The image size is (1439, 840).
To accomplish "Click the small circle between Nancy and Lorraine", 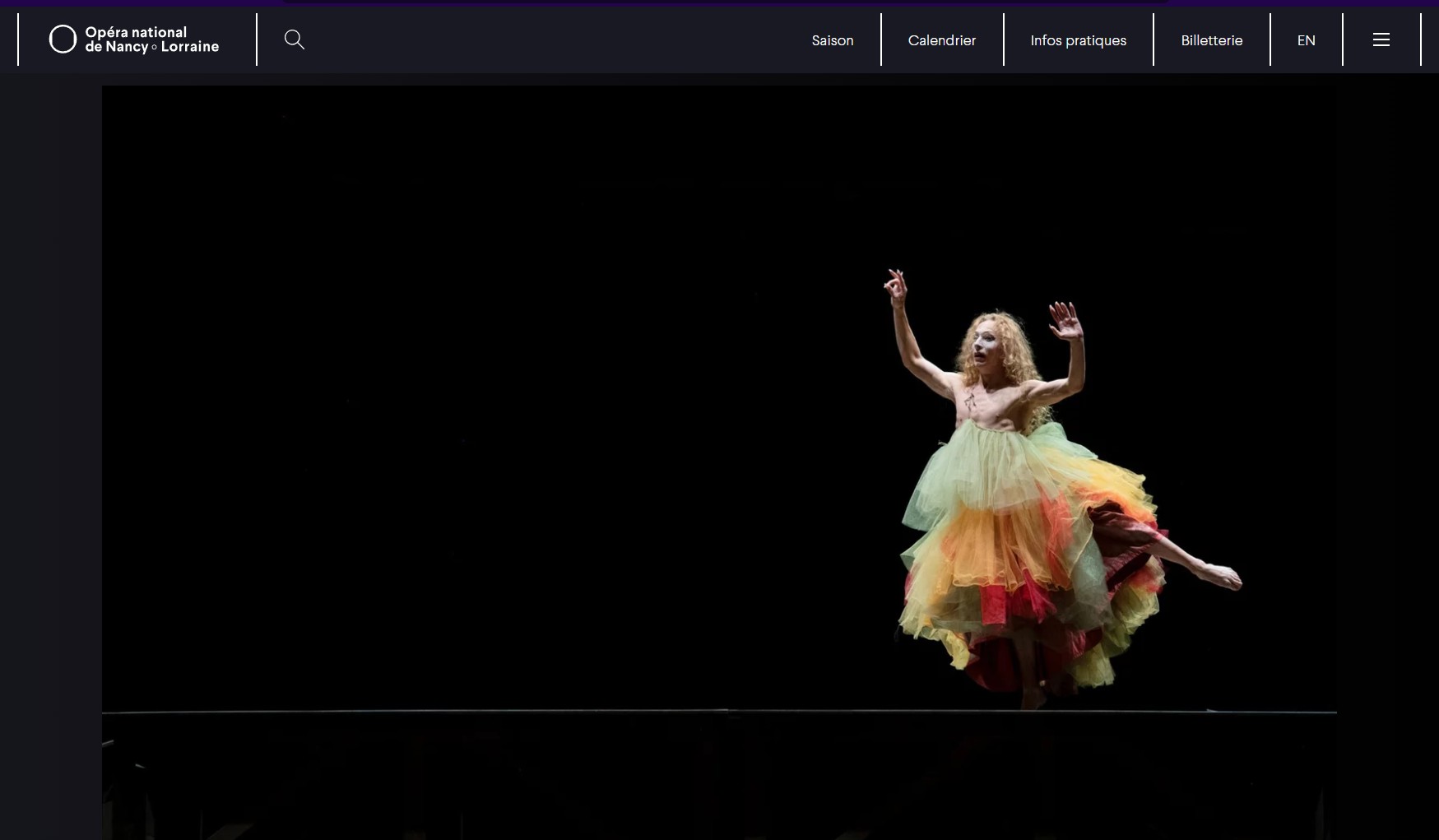I will [155, 48].
